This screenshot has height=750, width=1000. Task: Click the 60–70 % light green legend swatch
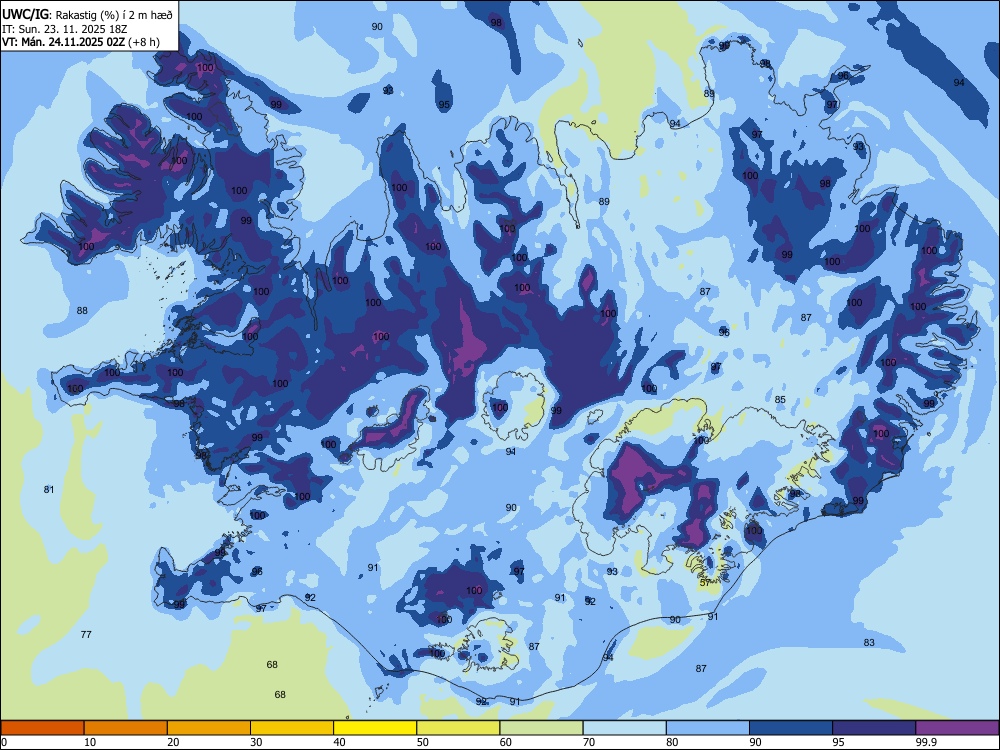pos(541,728)
